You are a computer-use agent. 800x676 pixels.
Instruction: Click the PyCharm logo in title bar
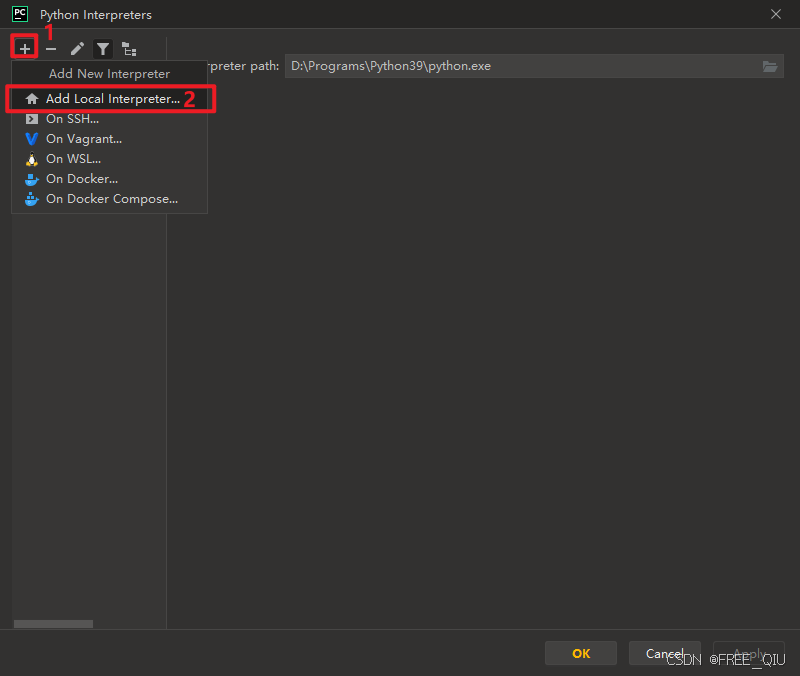(x=20, y=14)
